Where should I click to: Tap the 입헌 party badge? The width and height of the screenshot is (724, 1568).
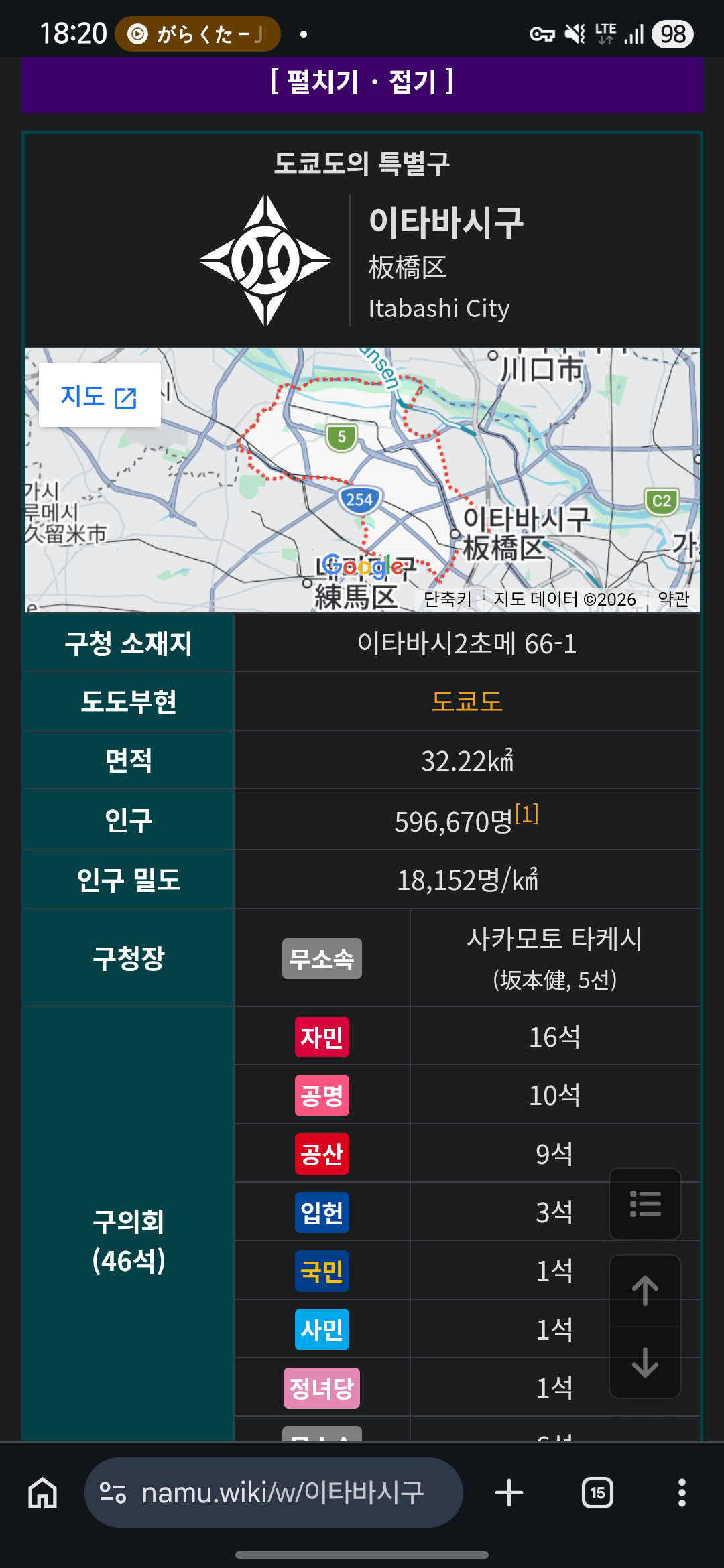coord(322,1213)
